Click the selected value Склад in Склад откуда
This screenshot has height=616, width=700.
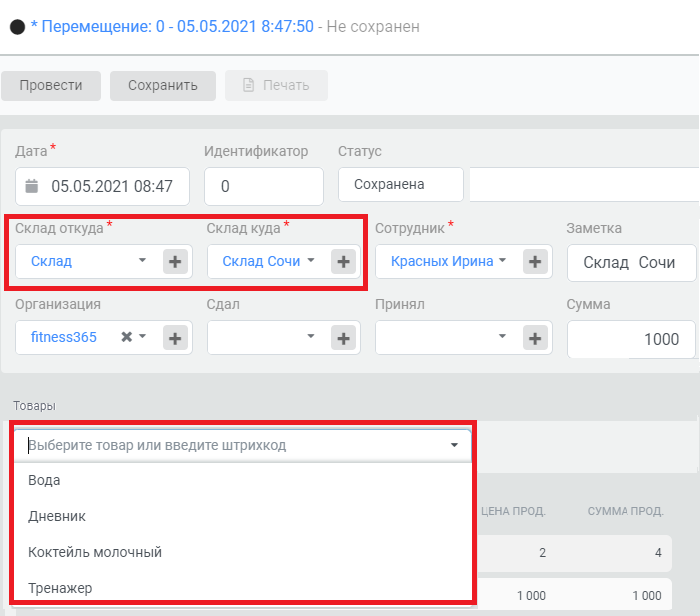pyautogui.click(x=51, y=261)
